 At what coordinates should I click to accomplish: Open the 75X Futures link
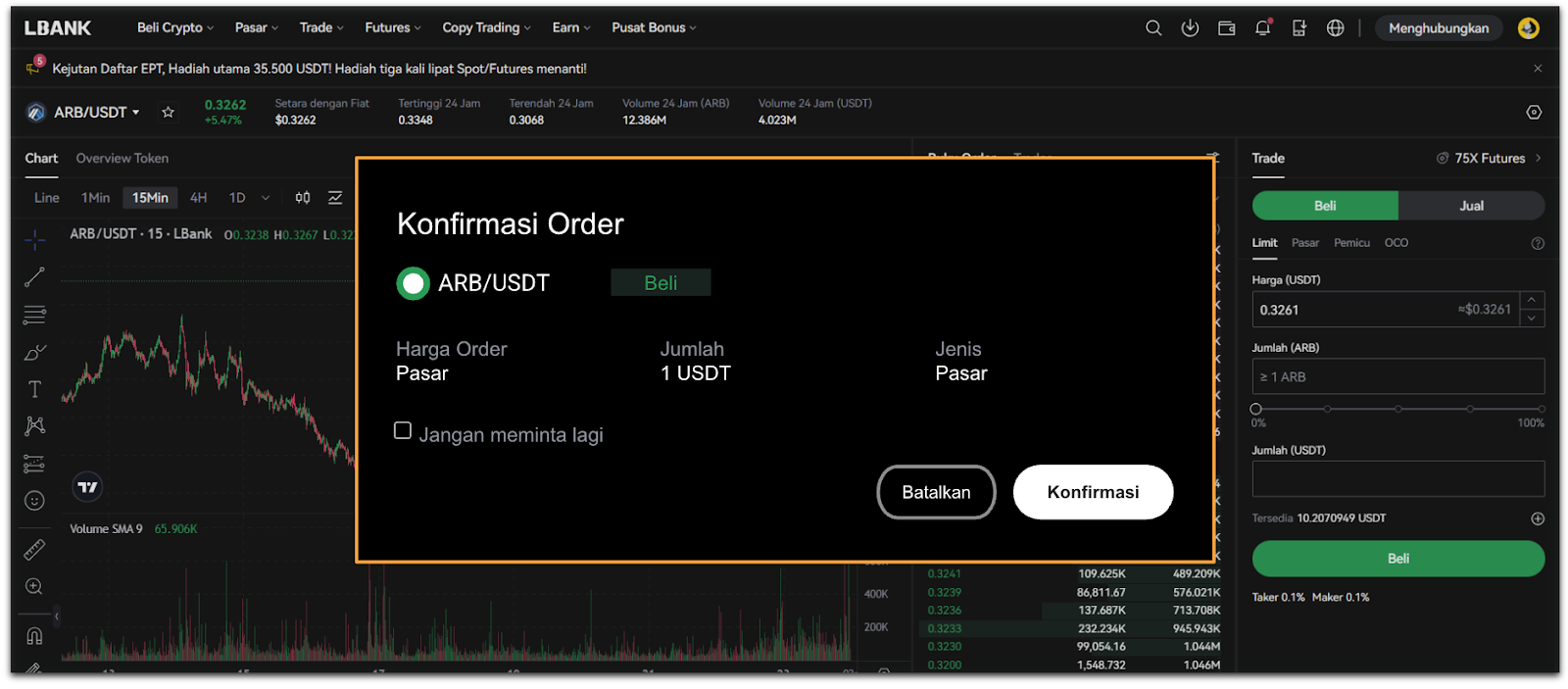(1490, 159)
